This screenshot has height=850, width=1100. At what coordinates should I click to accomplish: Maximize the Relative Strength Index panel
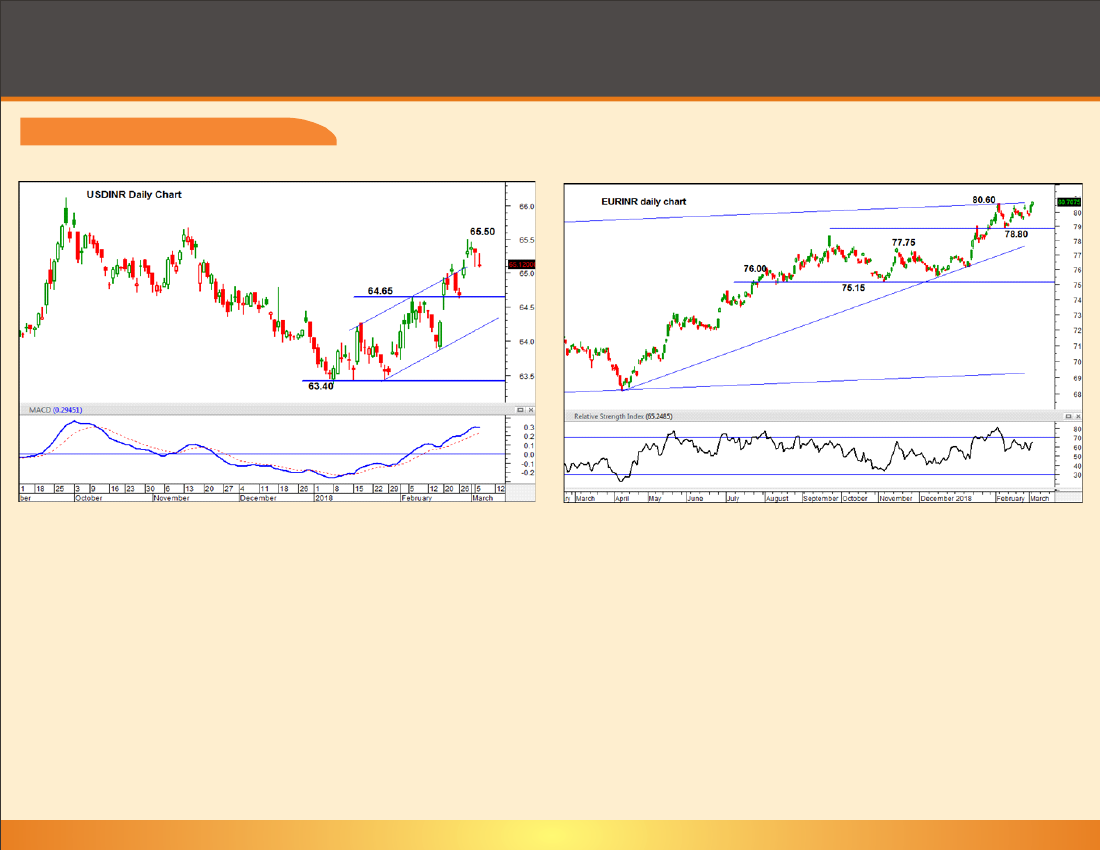coord(1041,415)
